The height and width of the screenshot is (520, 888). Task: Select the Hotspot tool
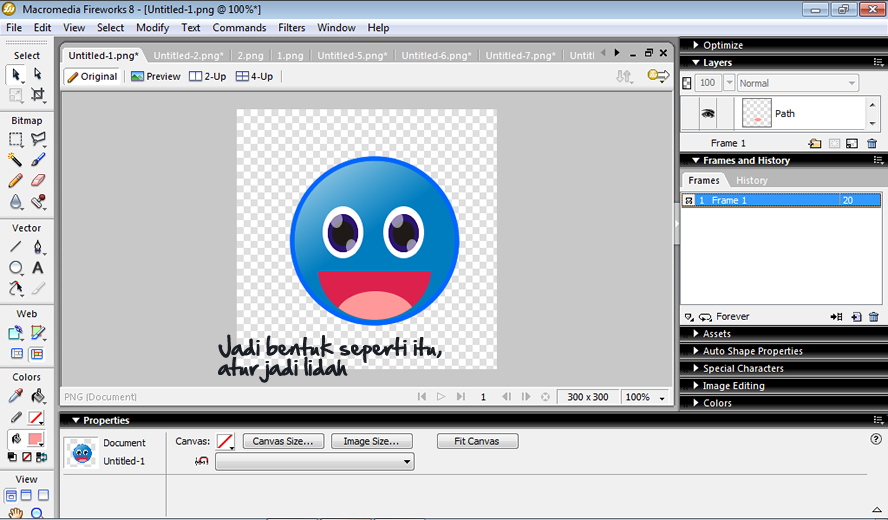pos(16,333)
